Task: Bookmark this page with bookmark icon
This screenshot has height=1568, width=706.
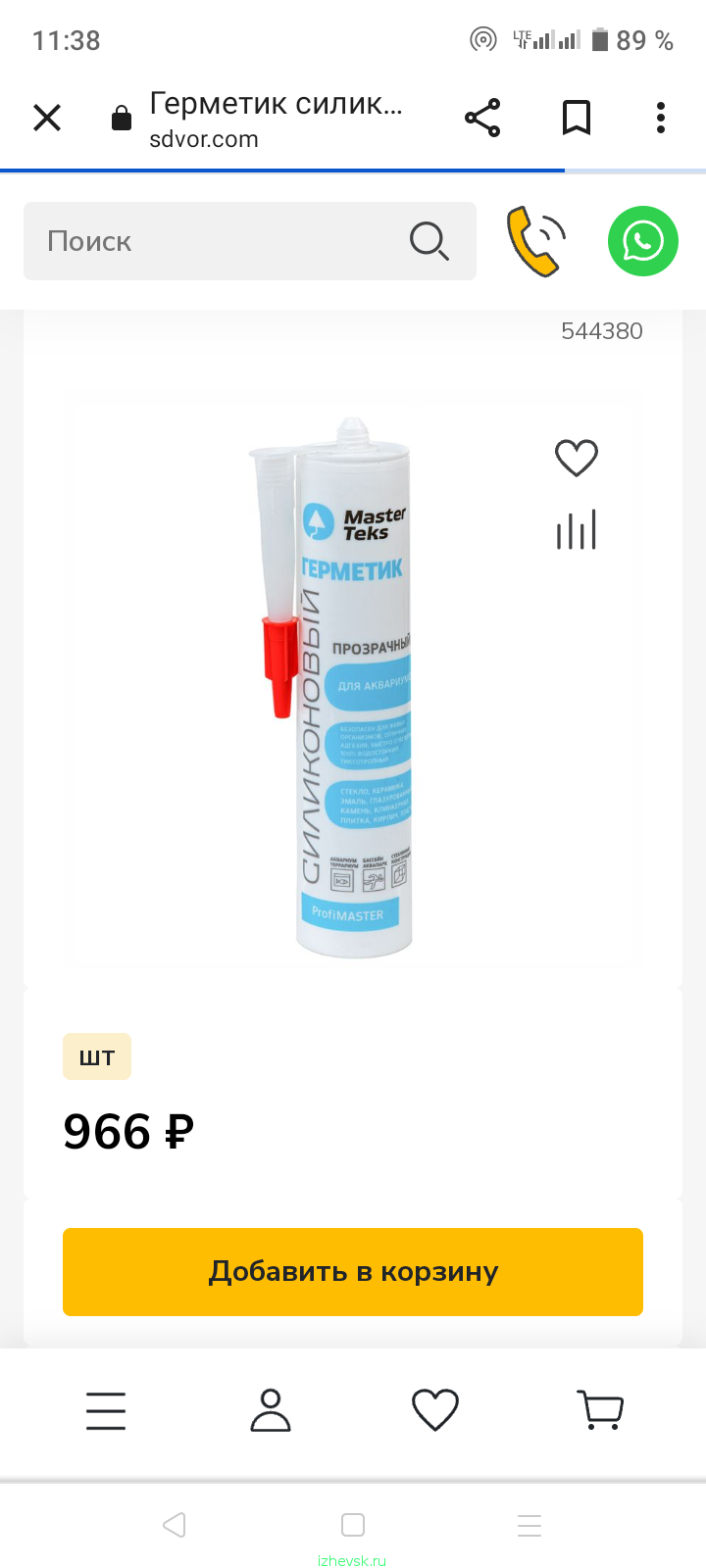Action: (577, 119)
